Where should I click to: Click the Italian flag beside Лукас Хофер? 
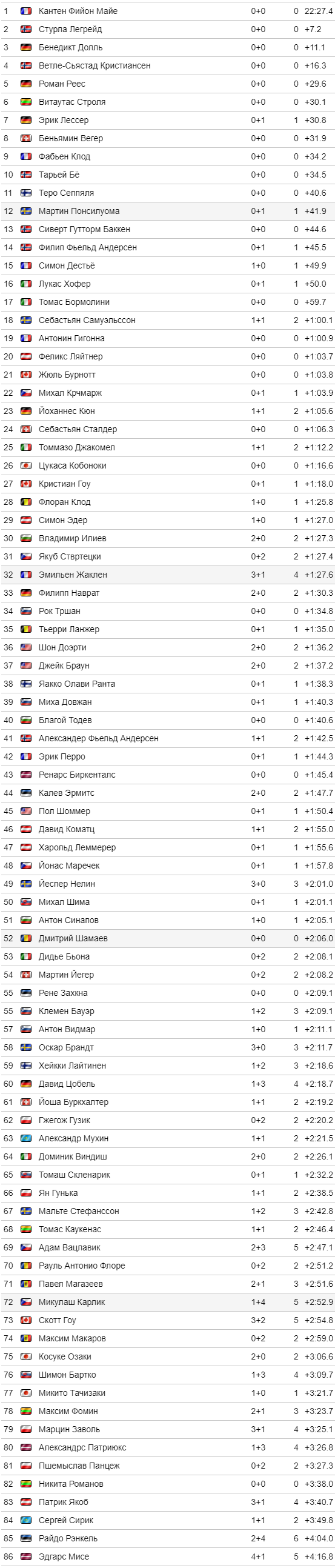pyautogui.click(x=26, y=284)
